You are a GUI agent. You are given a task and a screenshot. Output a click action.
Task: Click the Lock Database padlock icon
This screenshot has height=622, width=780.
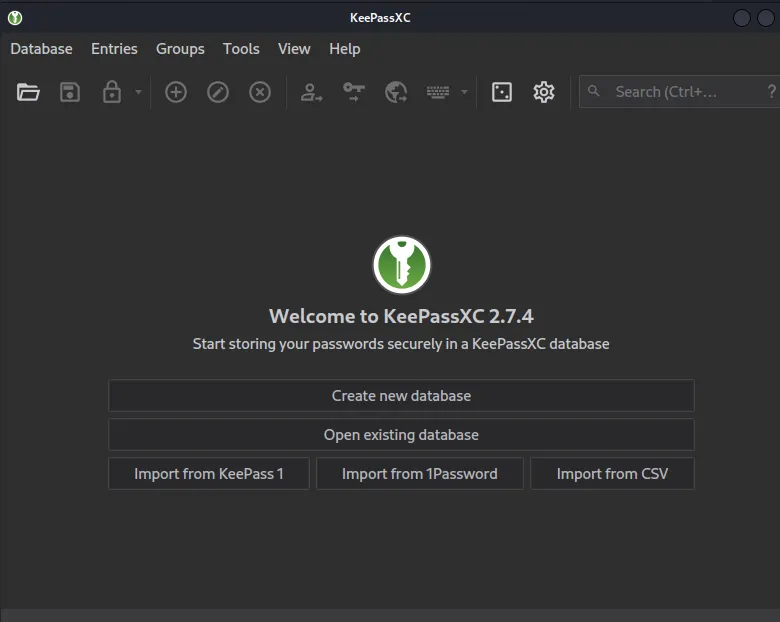point(111,92)
